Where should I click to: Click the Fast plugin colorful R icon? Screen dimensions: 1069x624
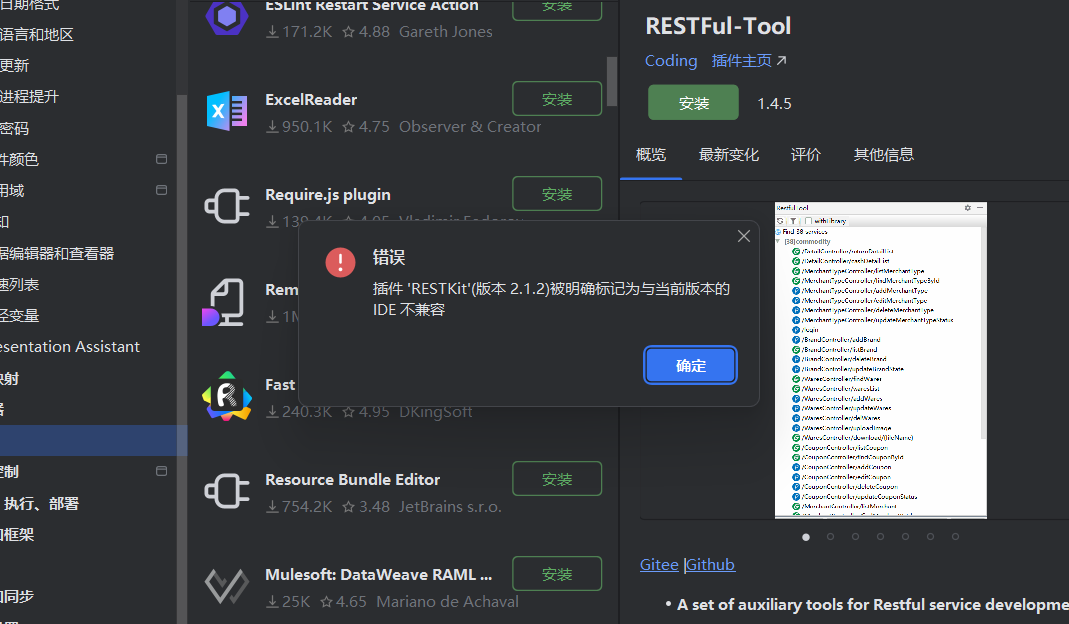coord(227,396)
